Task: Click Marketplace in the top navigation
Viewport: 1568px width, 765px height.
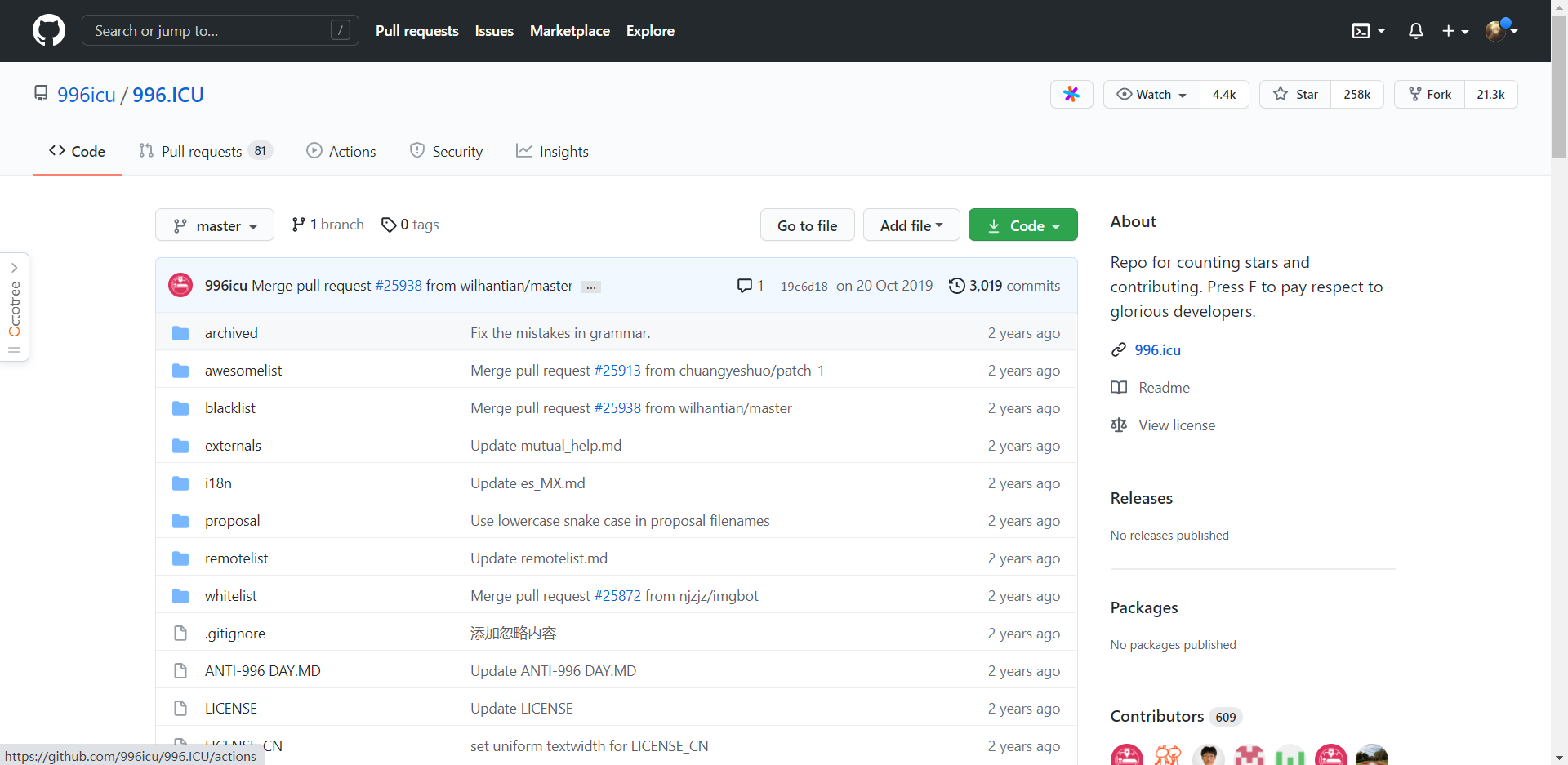Action: (x=570, y=31)
